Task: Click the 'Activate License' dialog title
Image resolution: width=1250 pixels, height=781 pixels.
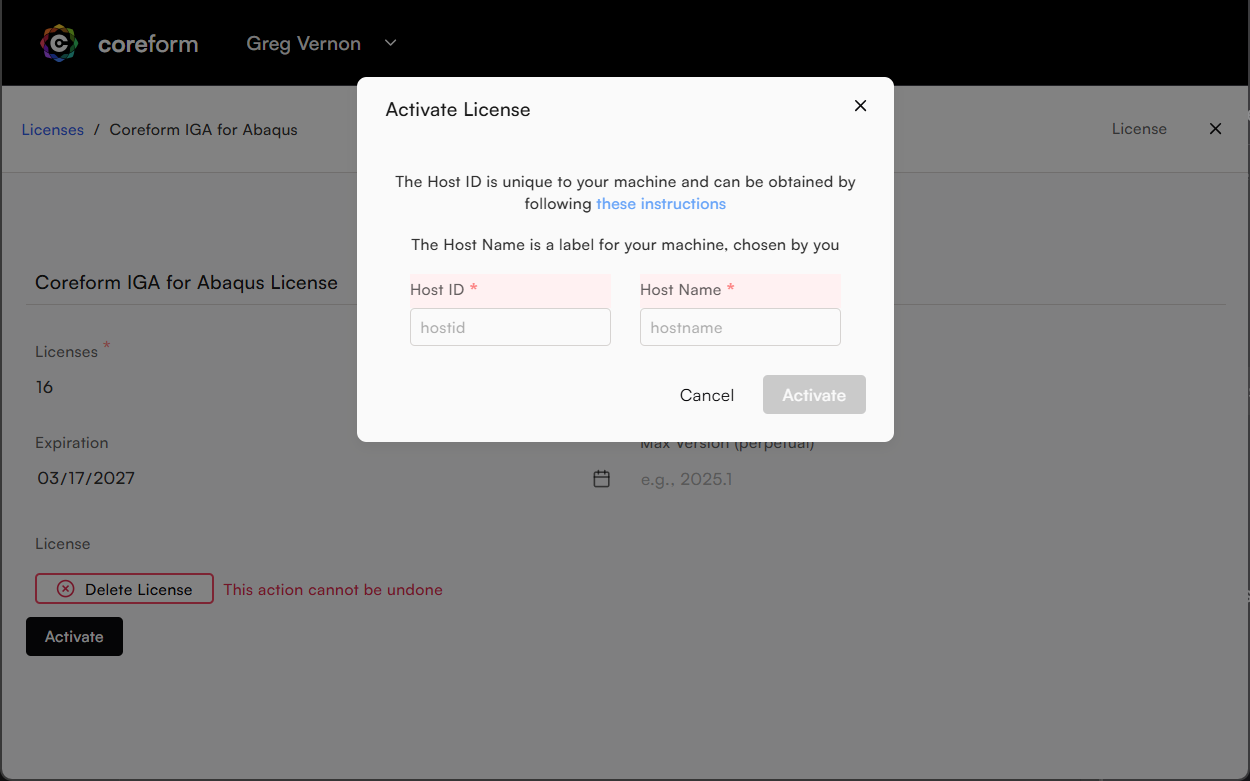Action: (458, 110)
